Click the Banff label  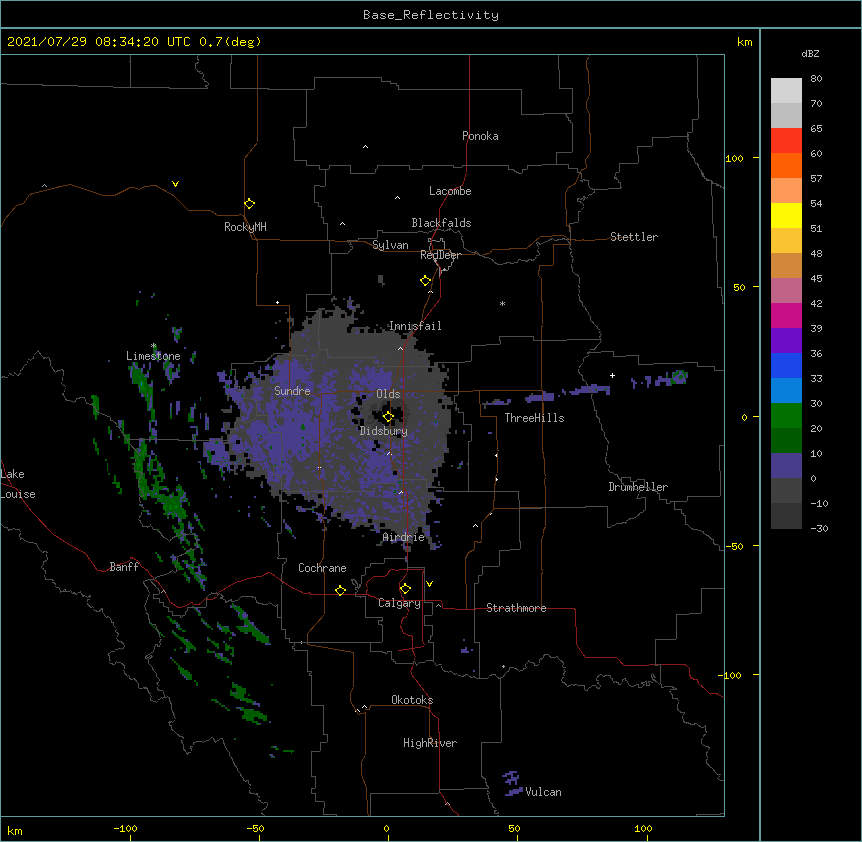pos(124,567)
